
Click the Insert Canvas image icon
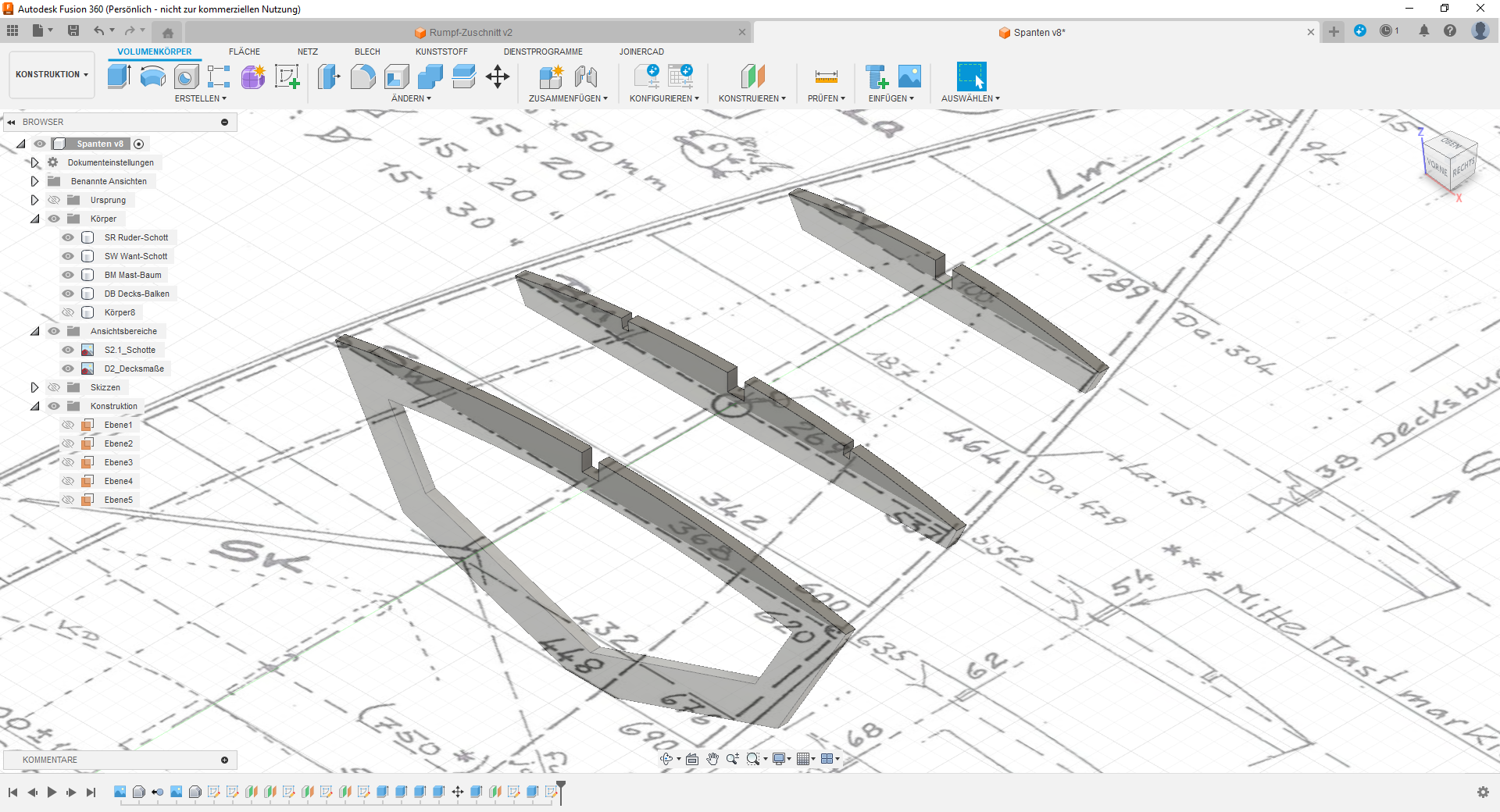click(909, 77)
